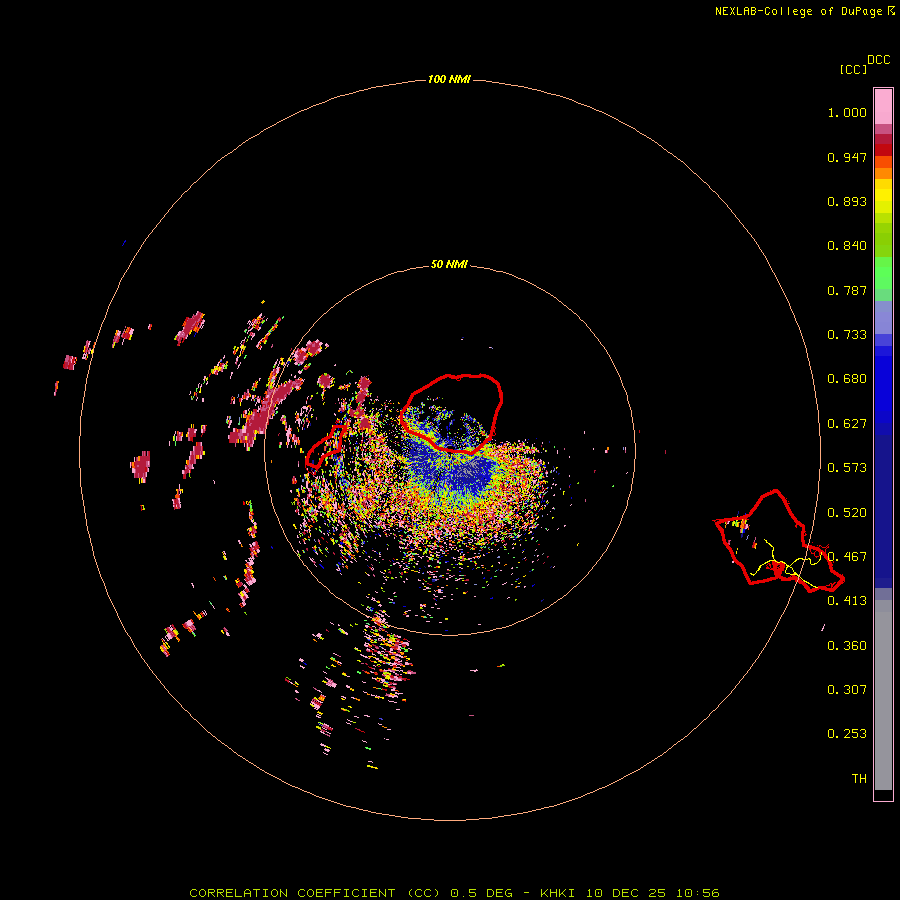Click the DCC label above color scale

tap(878, 60)
